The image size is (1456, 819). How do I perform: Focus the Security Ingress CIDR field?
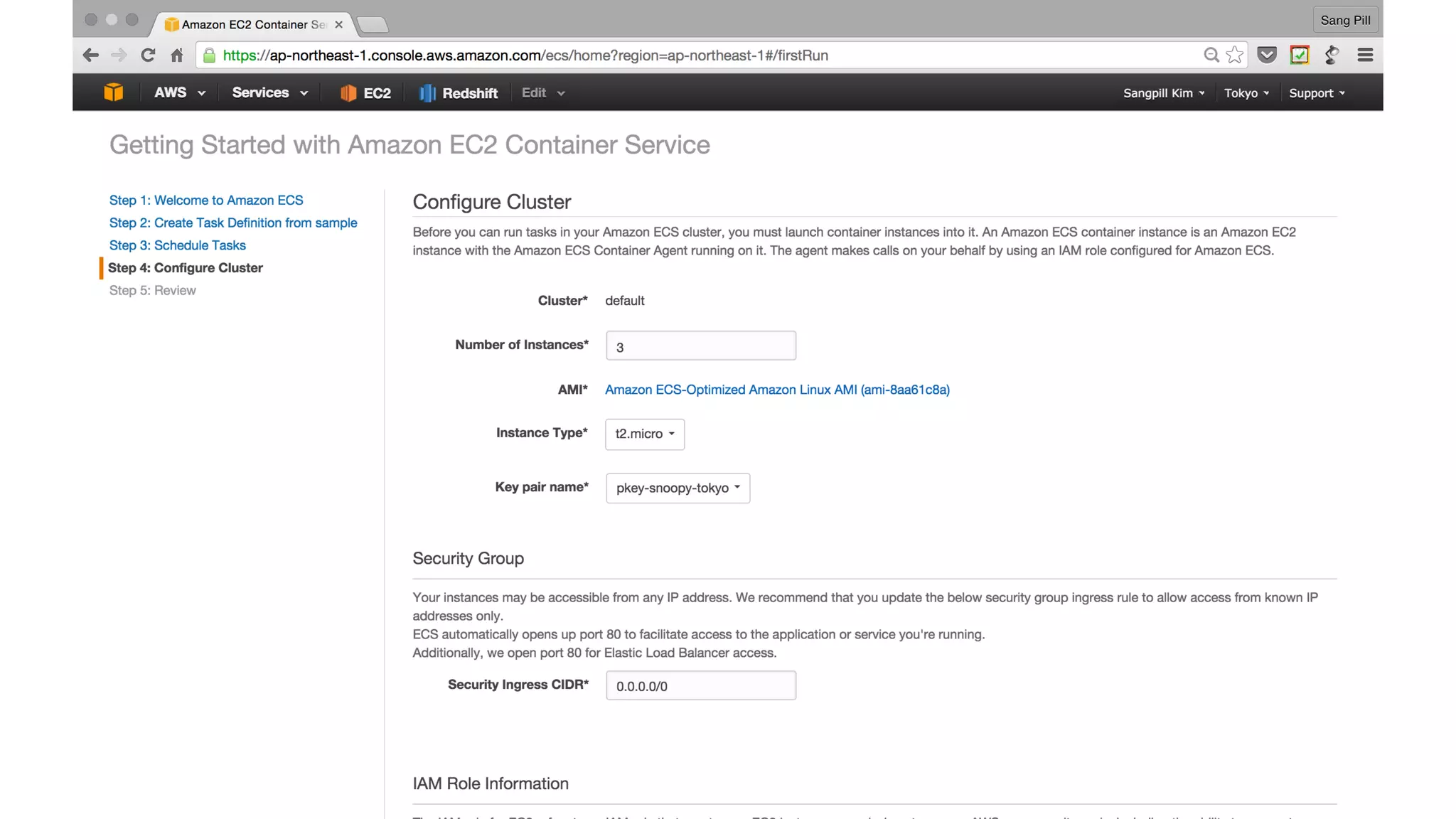(700, 686)
